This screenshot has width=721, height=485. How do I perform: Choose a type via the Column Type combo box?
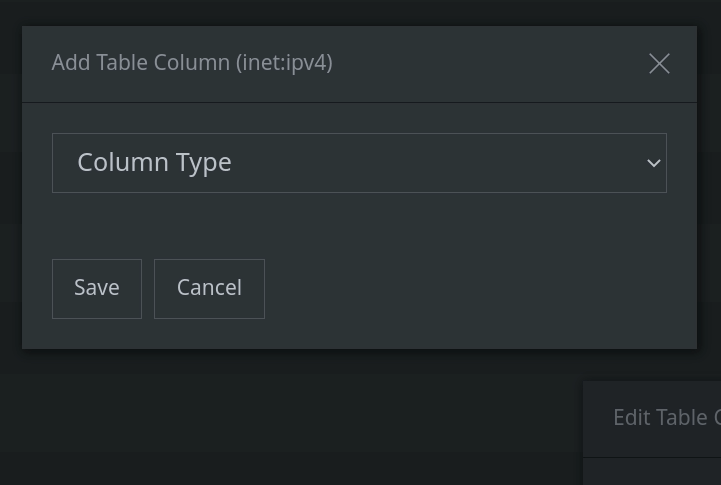(359, 163)
